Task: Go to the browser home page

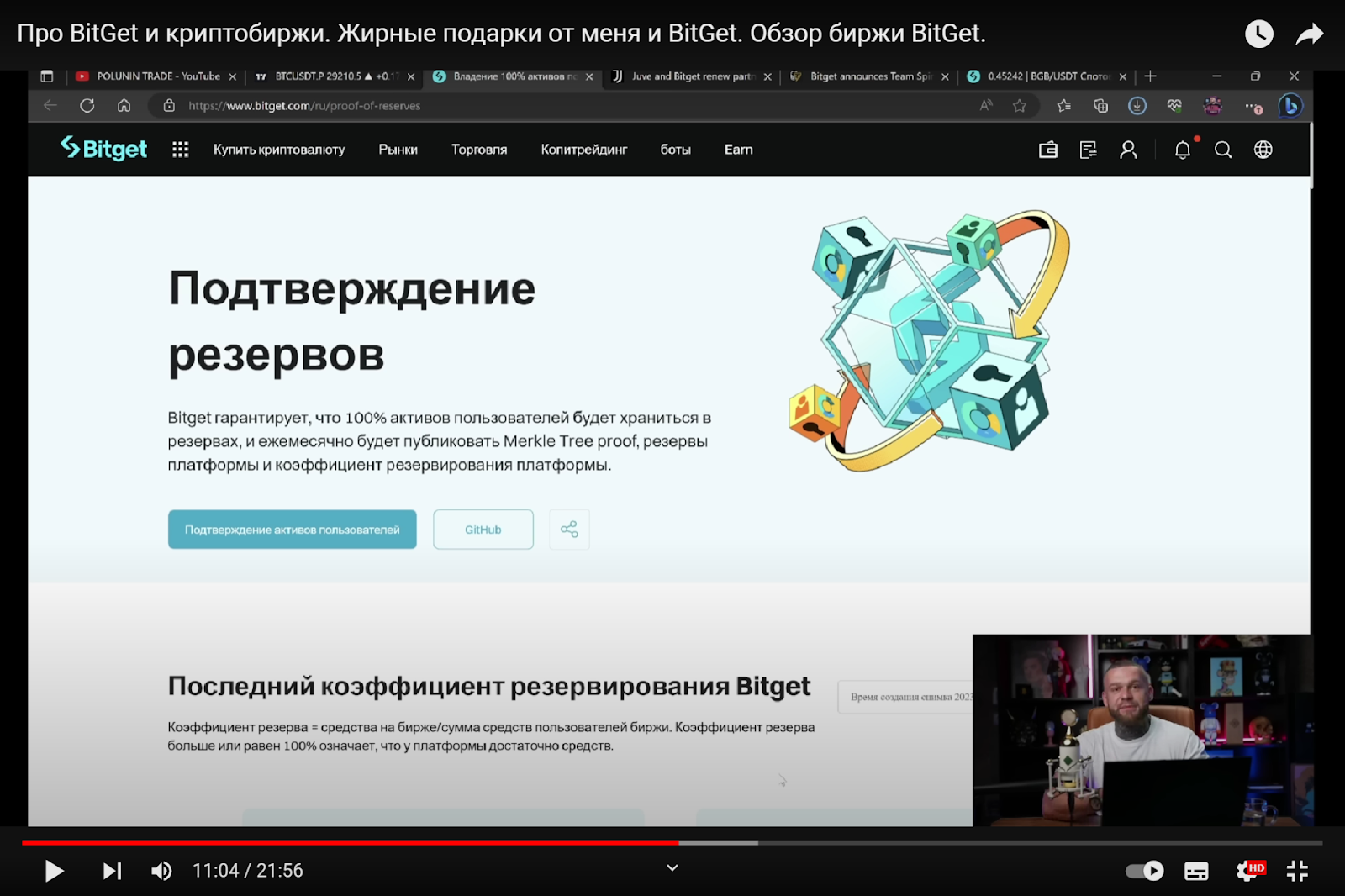Action: [124, 106]
